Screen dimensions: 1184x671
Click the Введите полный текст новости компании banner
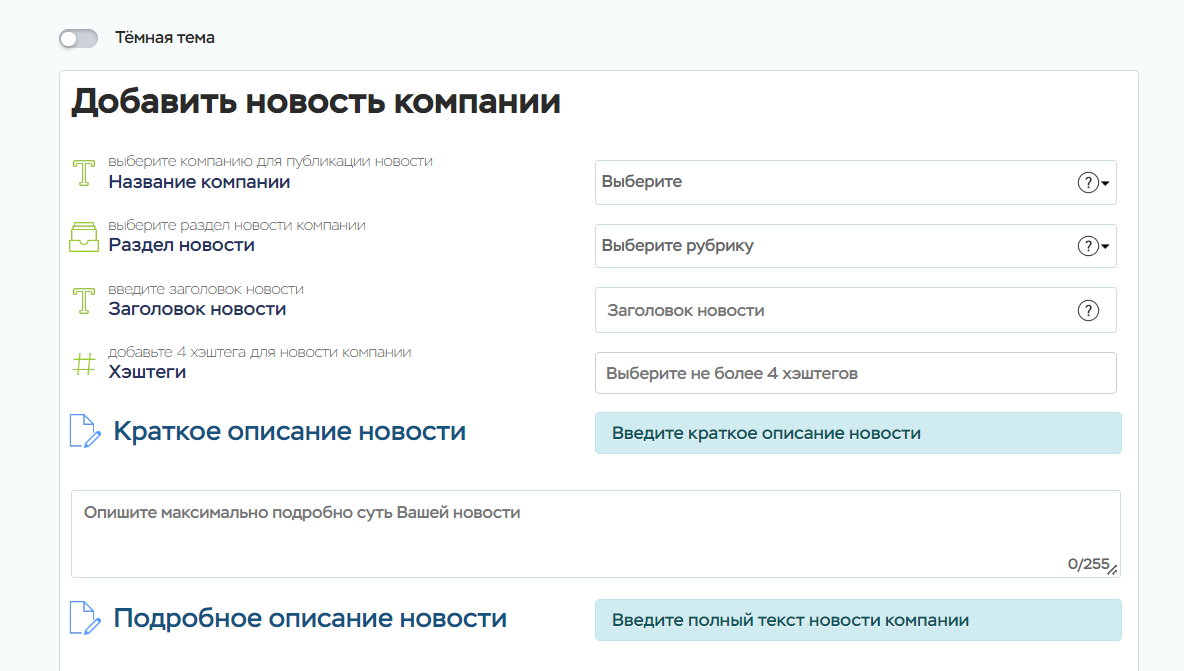(857, 620)
